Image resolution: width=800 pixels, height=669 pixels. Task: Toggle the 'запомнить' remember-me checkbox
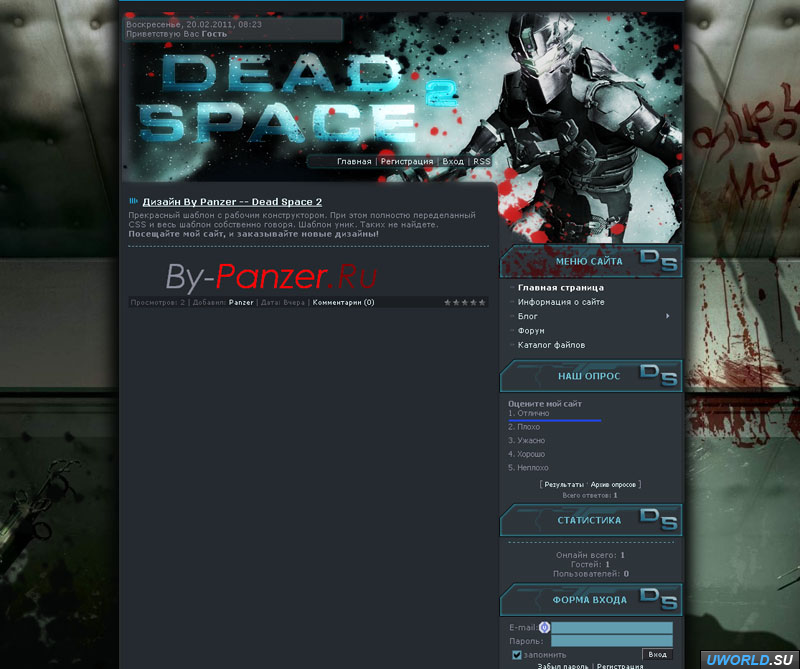516,655
